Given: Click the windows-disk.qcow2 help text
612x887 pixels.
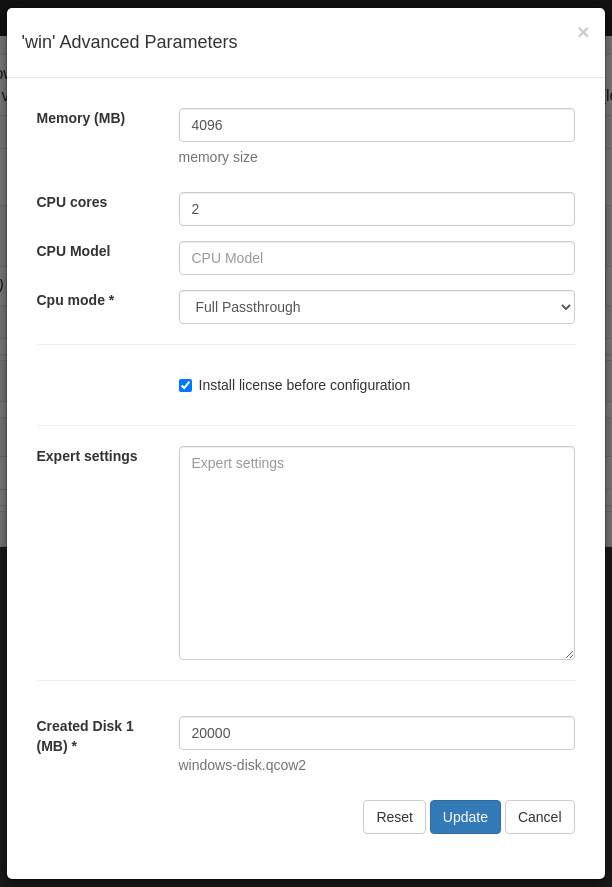Looking at the screenshot, I should [x=242, y=765].
